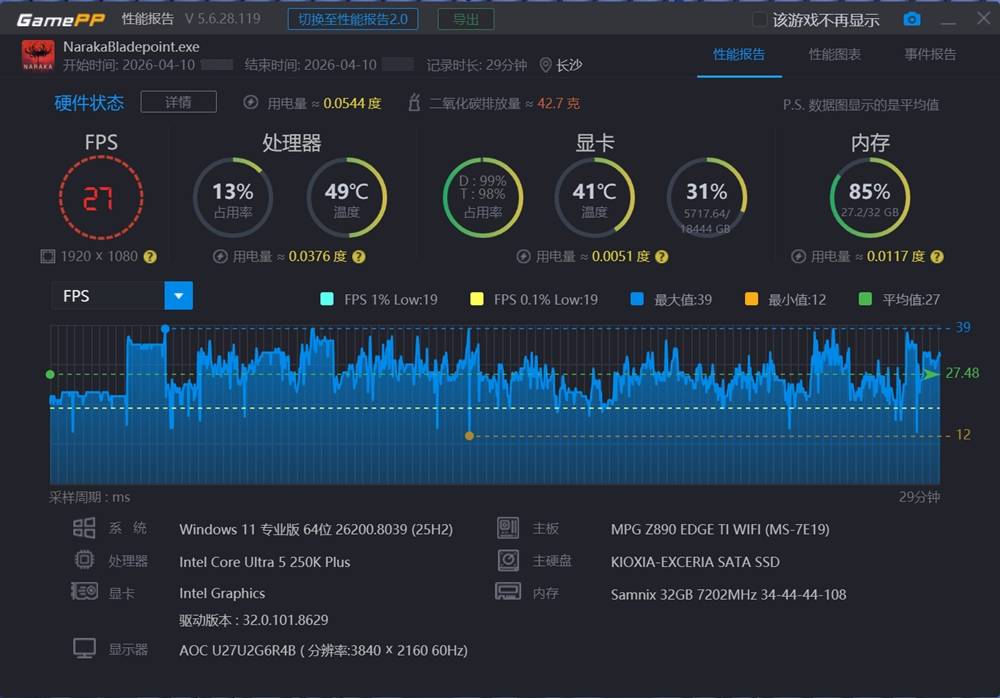Click the processor 49°C temperature gauge
The image size is (1000, 698).
(x=346, y=198)
